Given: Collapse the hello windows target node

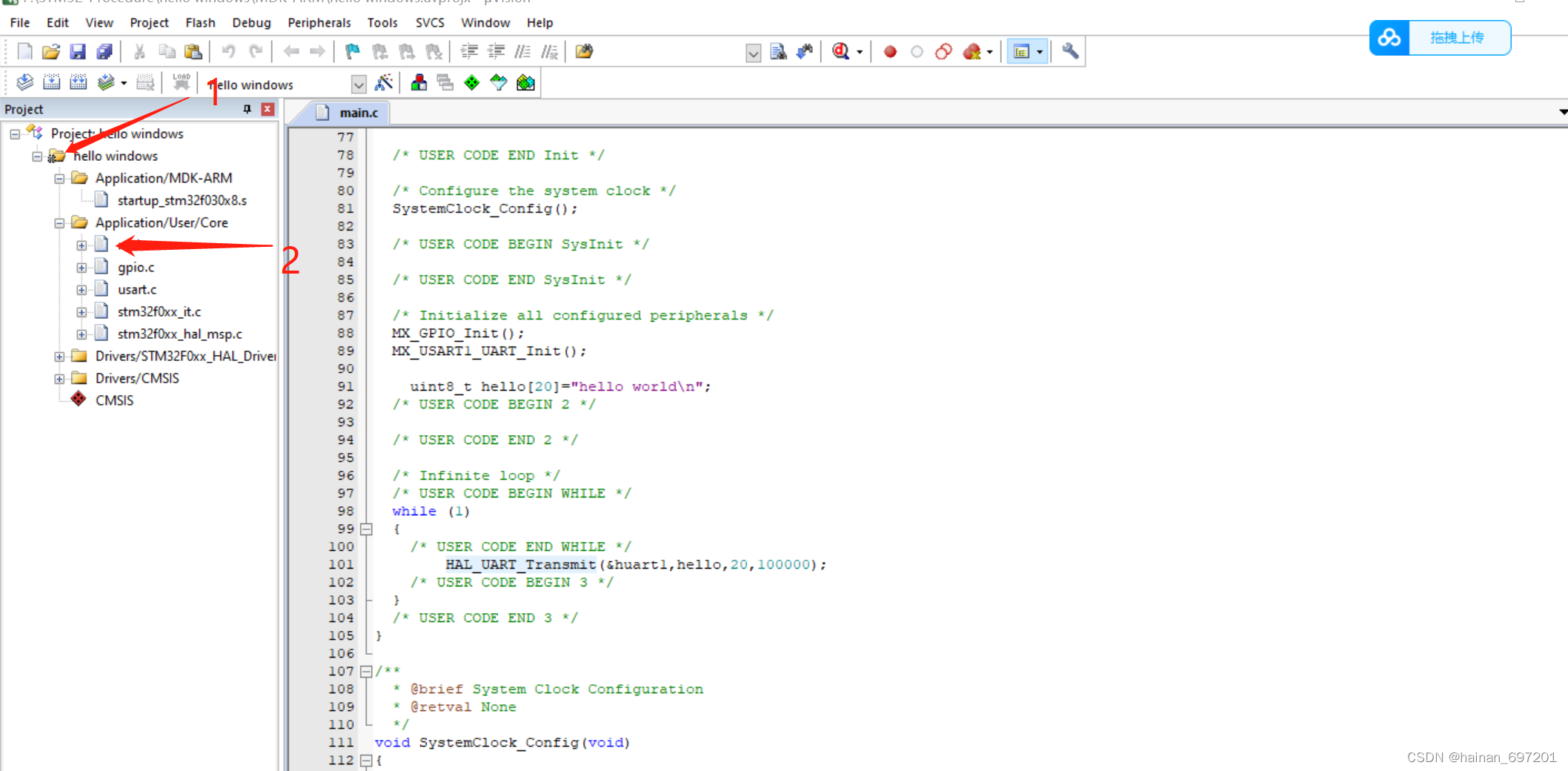Looking at the screenshot, I should pyautogui.click(x=37, y=156).
